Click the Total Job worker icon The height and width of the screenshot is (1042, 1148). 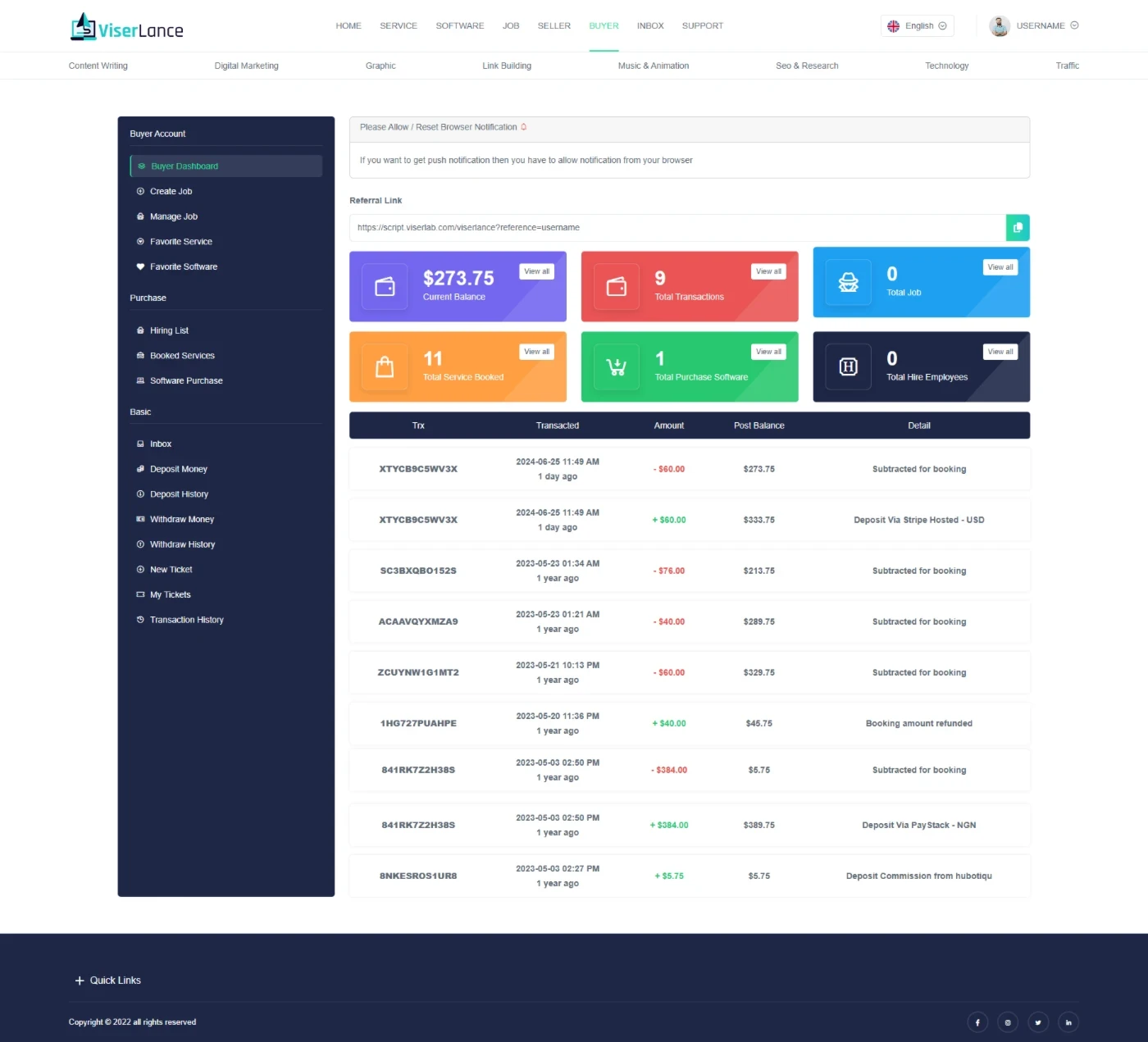848,282
